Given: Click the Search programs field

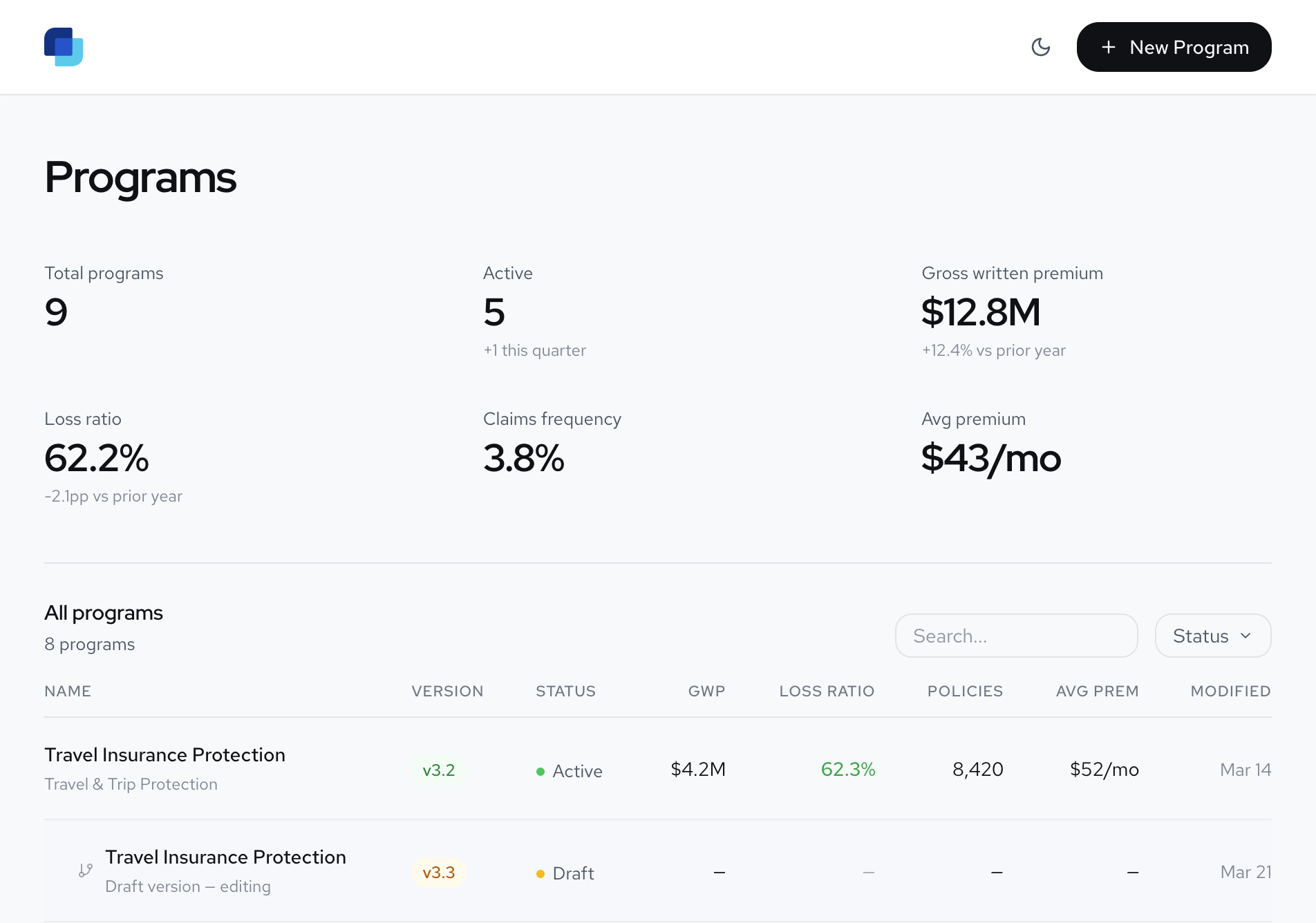Looking at the screenshot, I should point(1016,636).
